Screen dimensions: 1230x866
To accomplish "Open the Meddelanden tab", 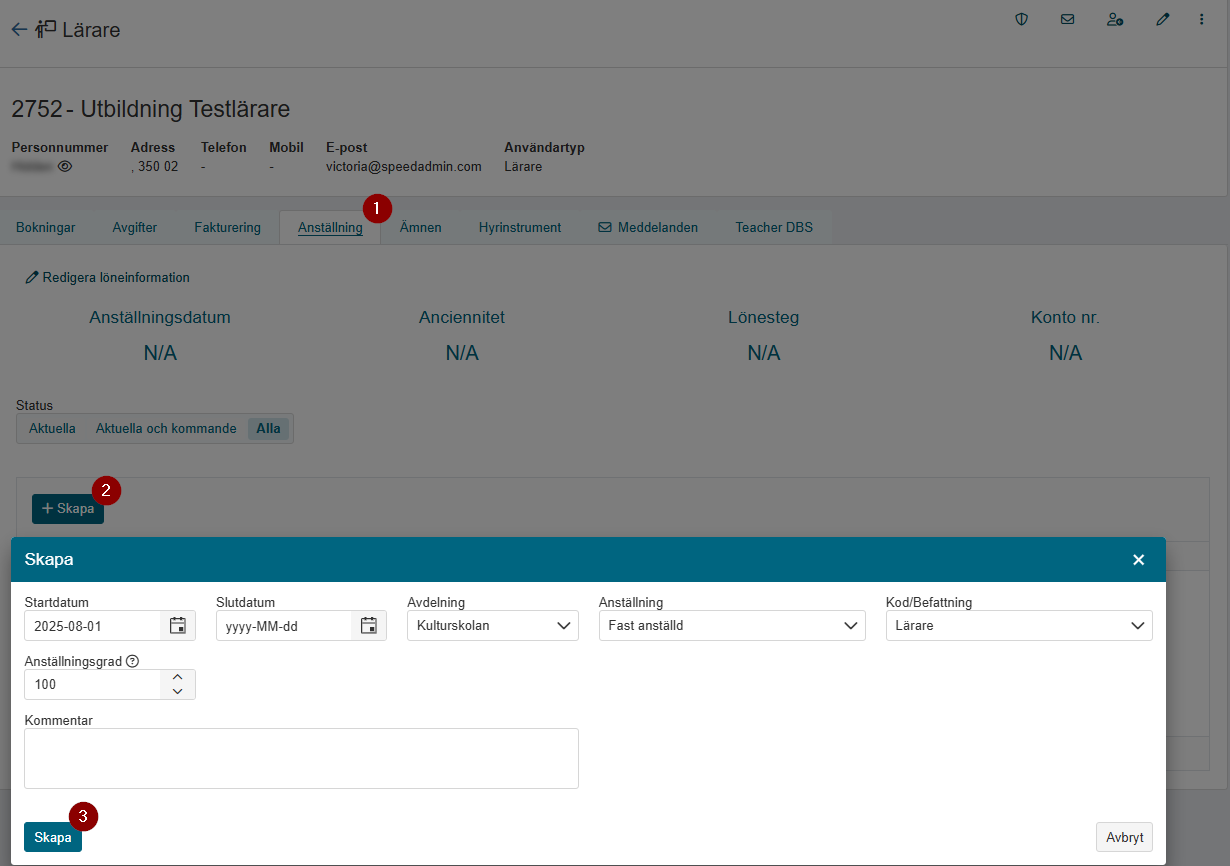I will click(648, 227).
